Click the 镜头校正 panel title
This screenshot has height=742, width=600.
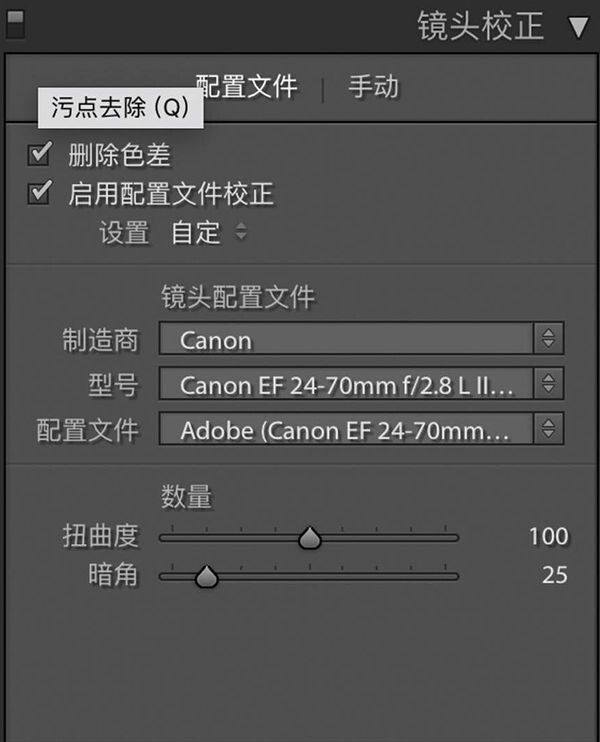click(480, 26)
